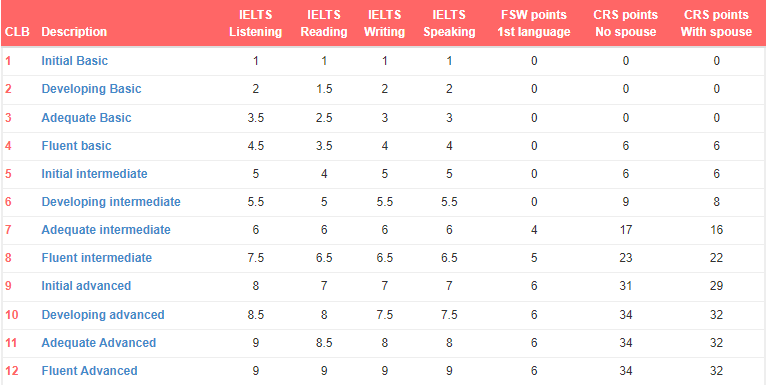Click the Description column header
The width and height of the screenshot is (766, 385).
tap(74, 32)
